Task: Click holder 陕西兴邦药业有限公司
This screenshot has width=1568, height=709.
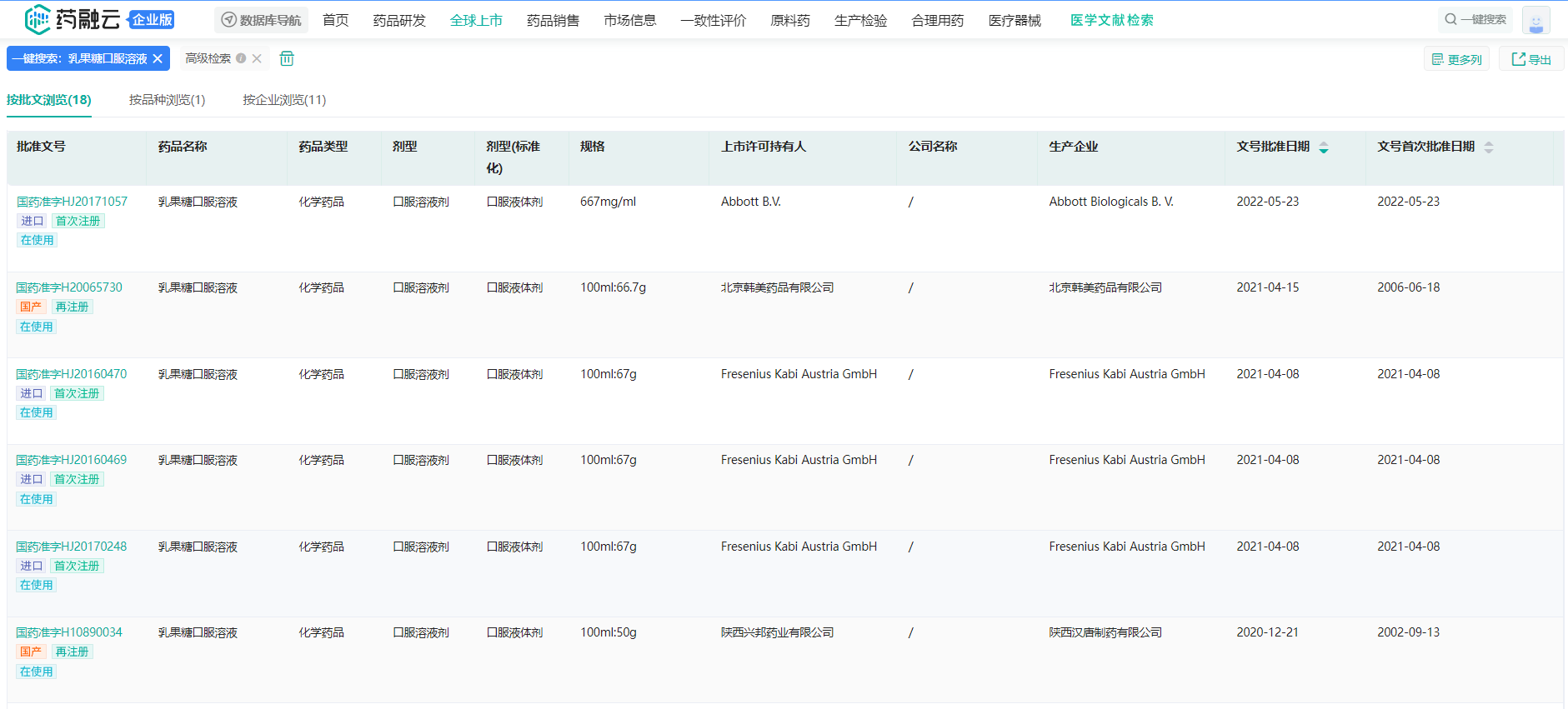Action: [x=778, y=632]
